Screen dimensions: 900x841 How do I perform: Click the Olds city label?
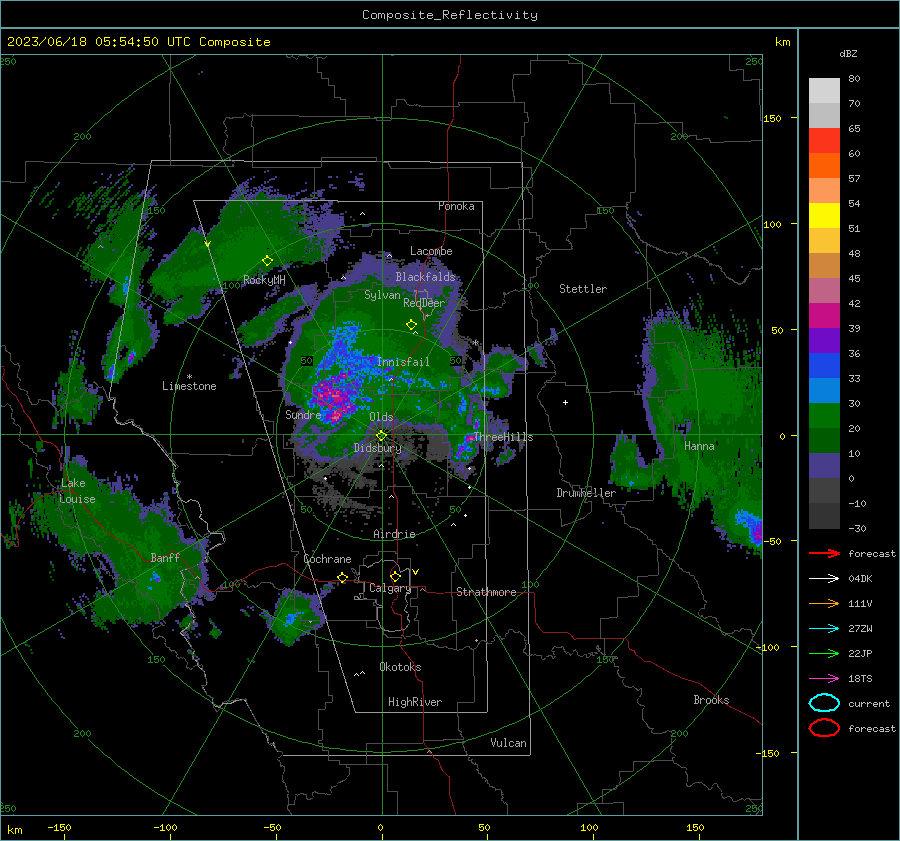(381, 417)
